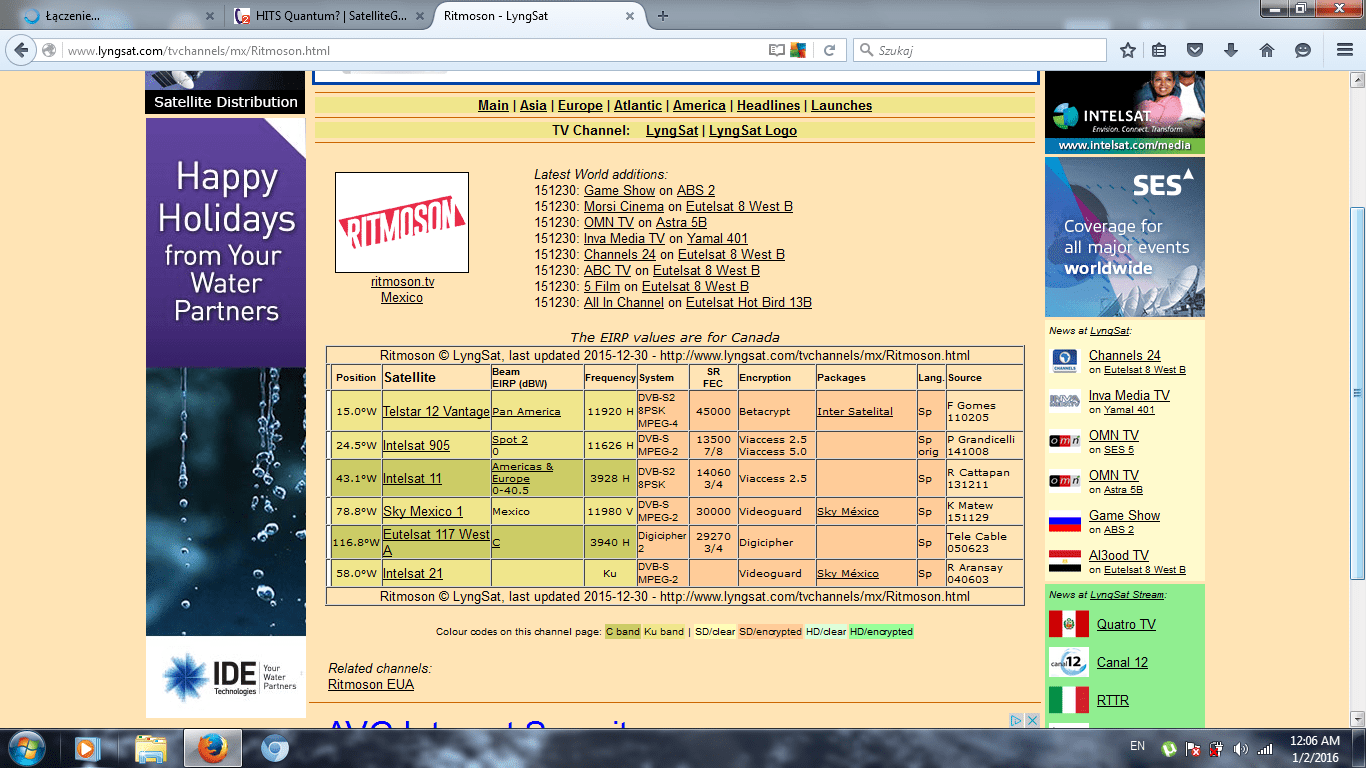This screenshot has height=768, width=1366.
Task: Open the Intelsat 905 satellite link
Action: (x=416, y=445)
